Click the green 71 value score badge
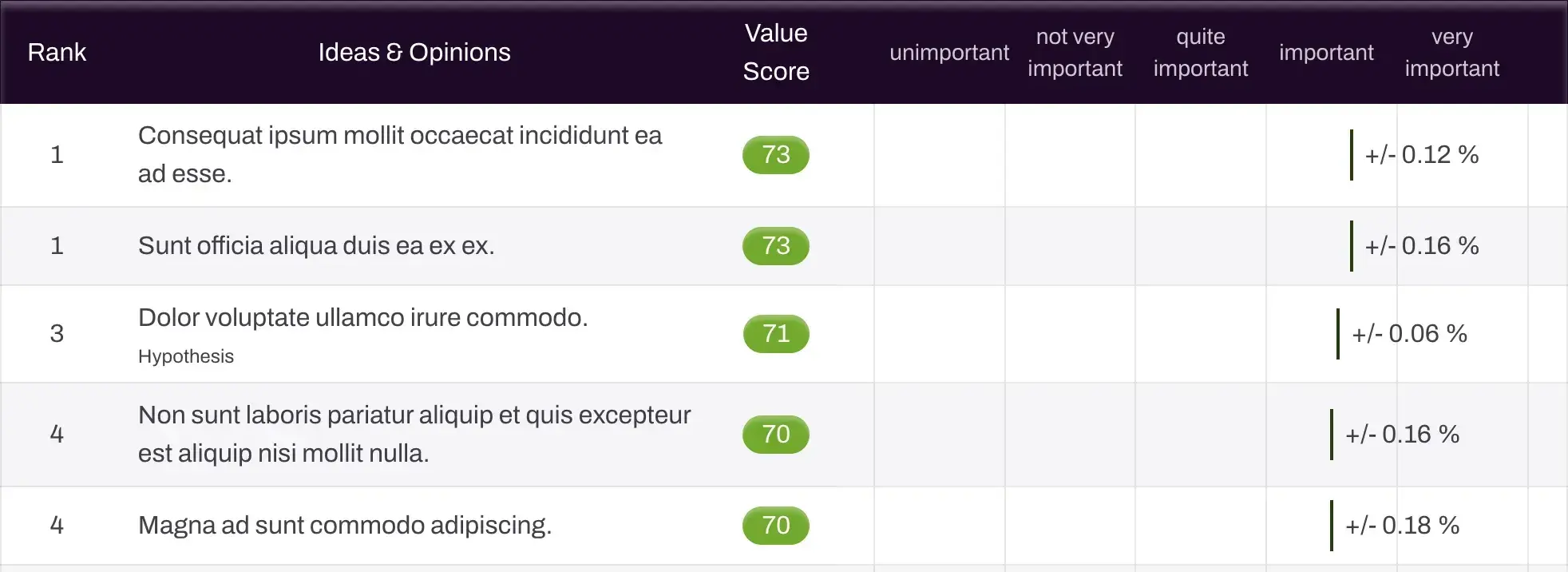 click(775, 334)
